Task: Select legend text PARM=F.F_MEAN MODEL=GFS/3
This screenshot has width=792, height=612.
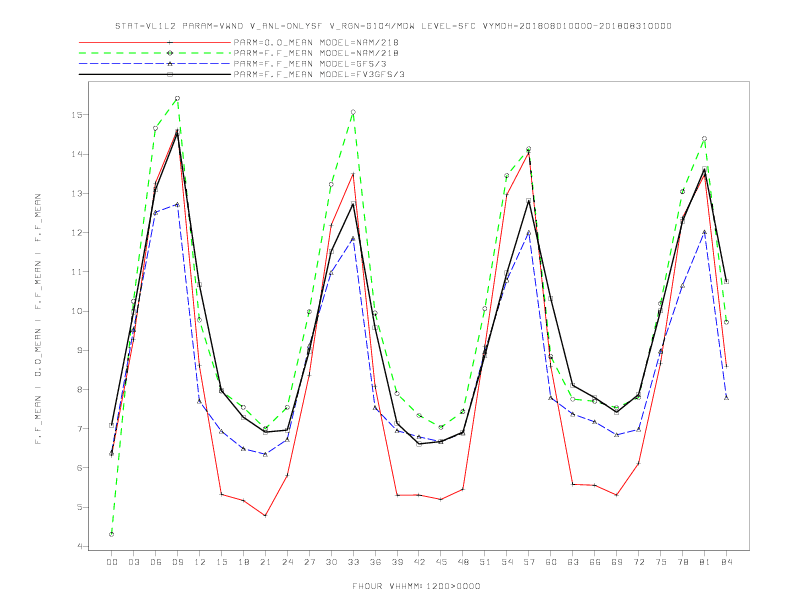Action: click(310, 64)
